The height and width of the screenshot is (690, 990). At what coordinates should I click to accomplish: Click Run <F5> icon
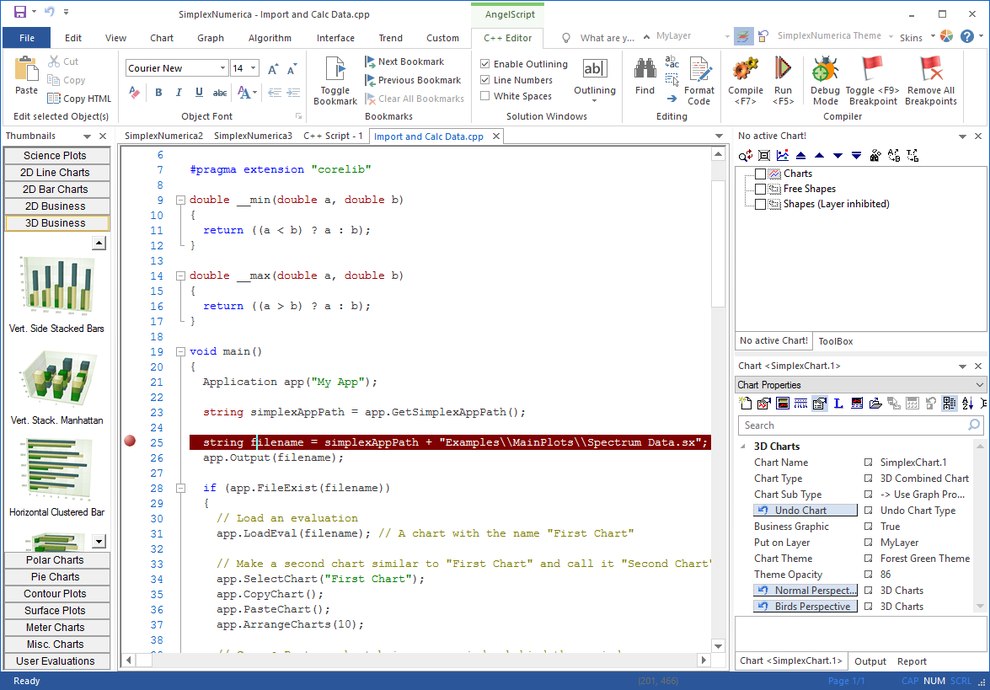point(783,69)
